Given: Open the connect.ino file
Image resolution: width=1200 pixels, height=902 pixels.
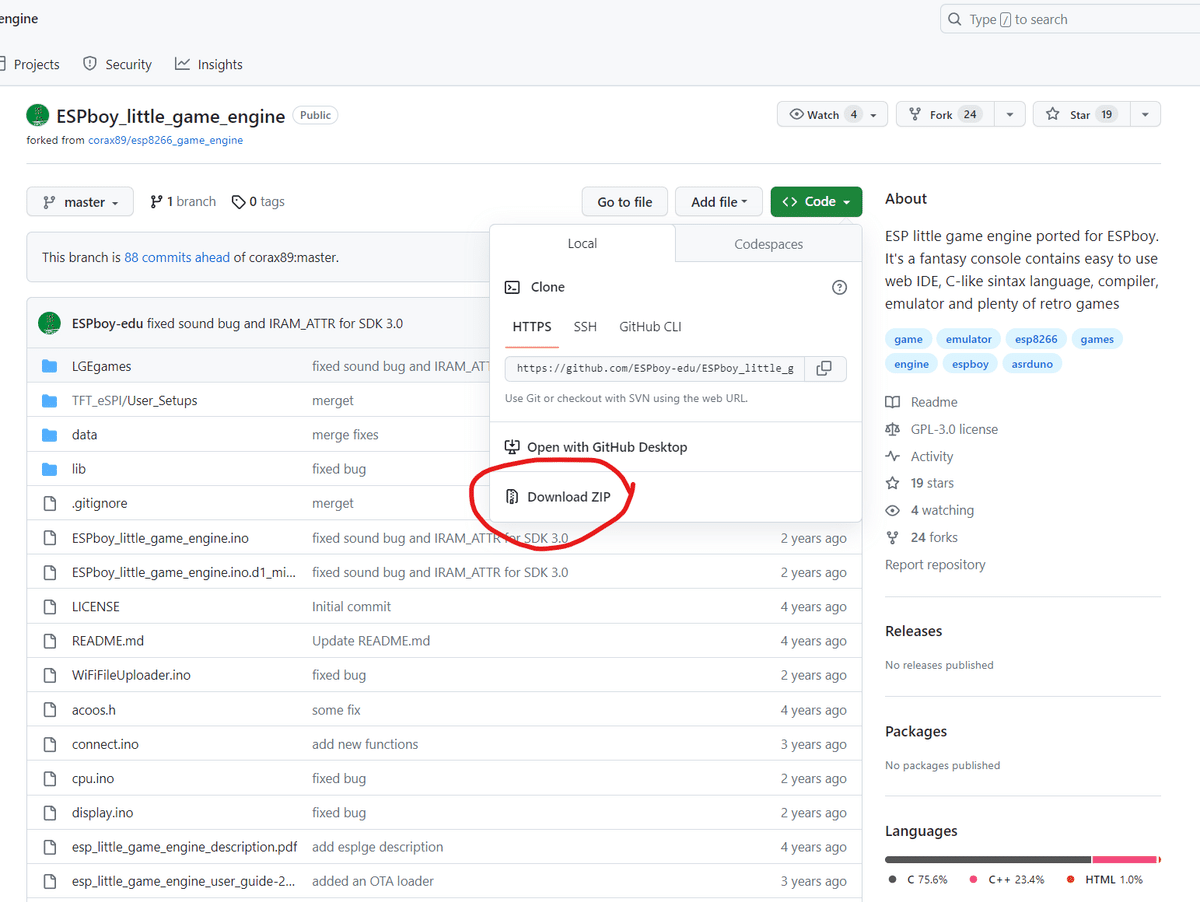Looking at the screenshot, I should [x=105, y=744].
